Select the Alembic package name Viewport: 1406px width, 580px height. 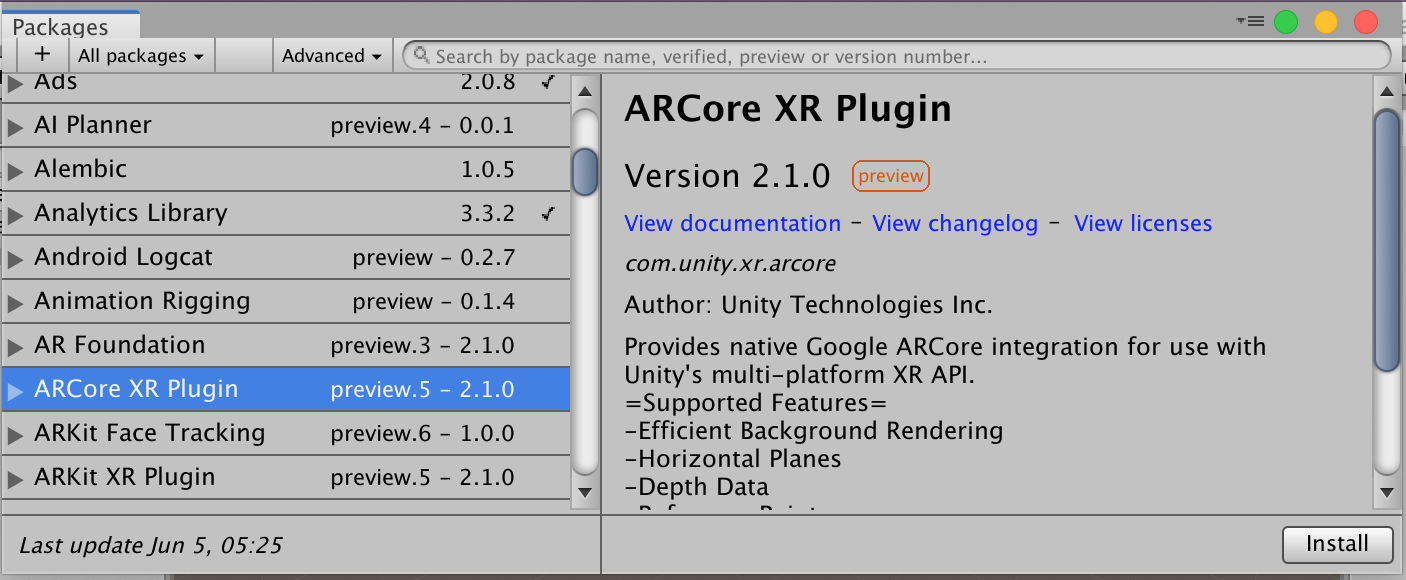pos(80,169)
